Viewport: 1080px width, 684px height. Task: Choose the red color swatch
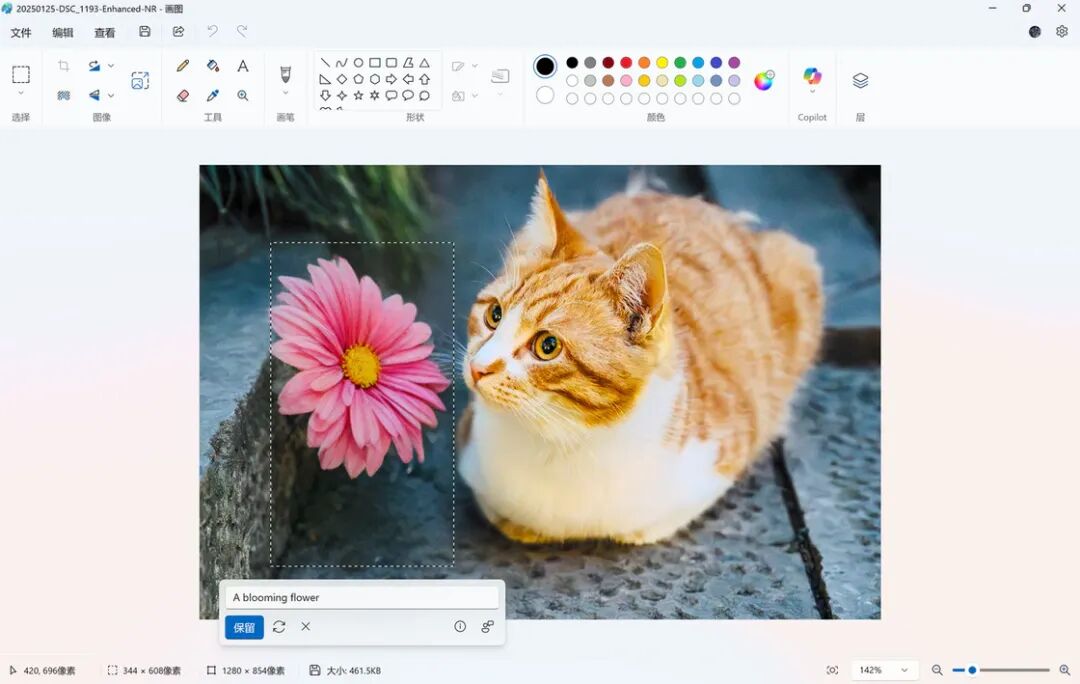(626, 63)
